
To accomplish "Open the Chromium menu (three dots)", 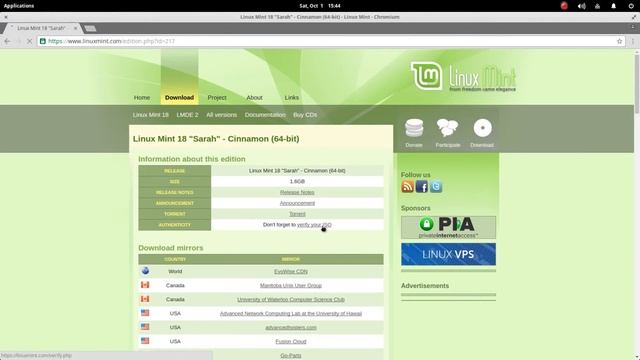I will (x=633, y=41).
